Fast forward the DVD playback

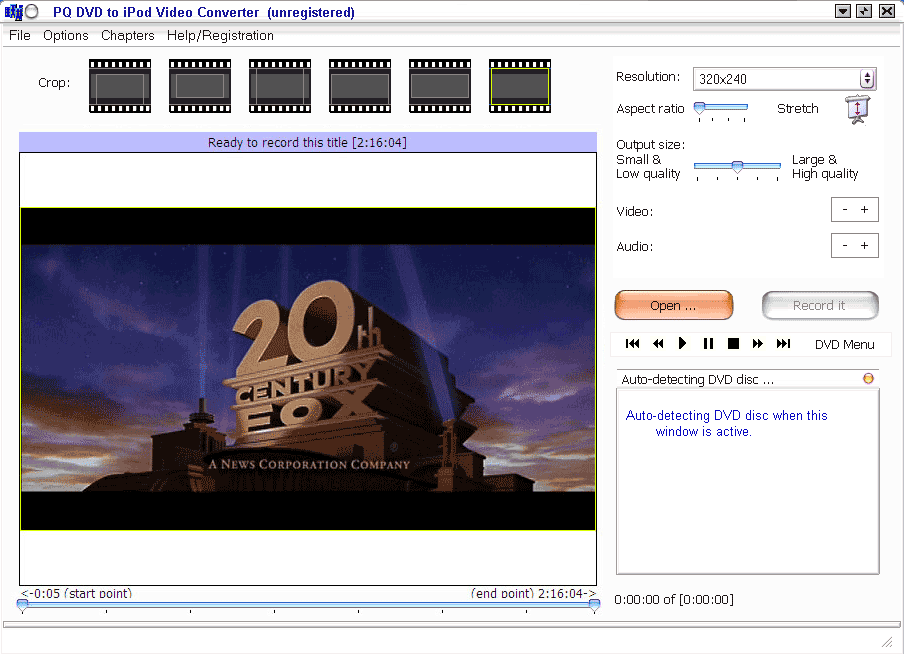pos(758,344)
